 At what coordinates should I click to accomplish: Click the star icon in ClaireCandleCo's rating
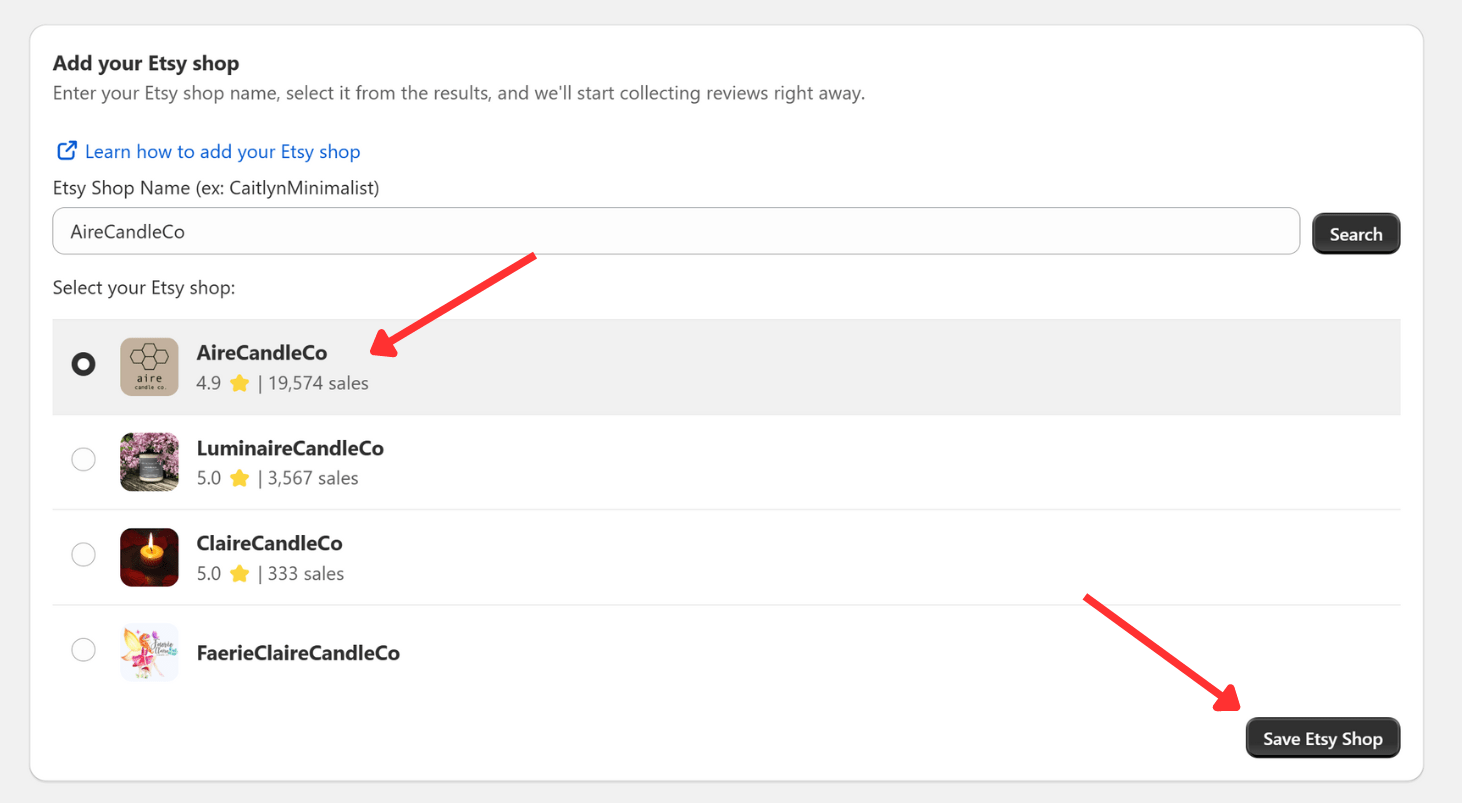pyautogui.click(x=239, y=574)
